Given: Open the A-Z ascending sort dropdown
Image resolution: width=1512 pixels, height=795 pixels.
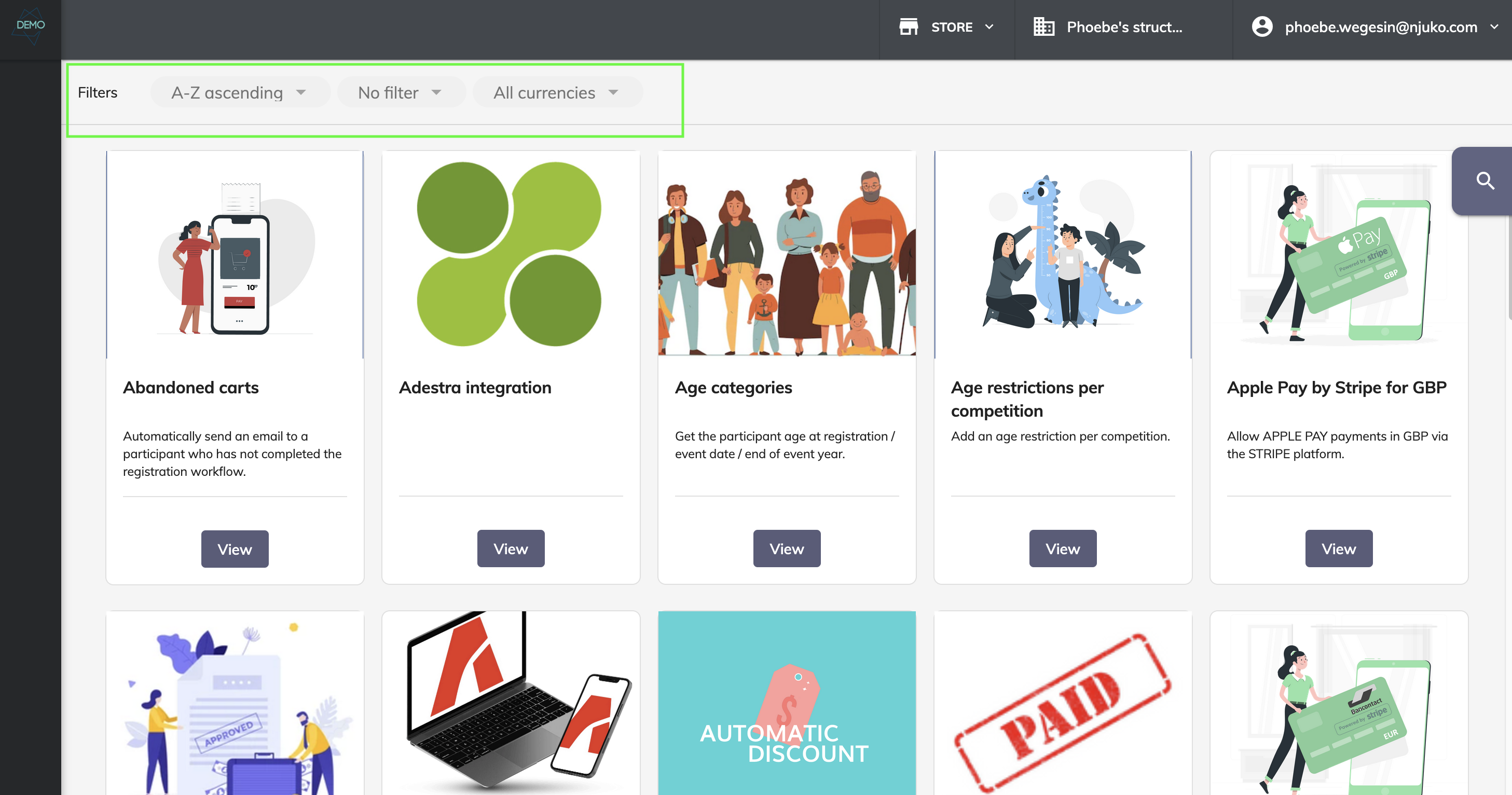Looking at the screenshot, I should coord(240,93).
